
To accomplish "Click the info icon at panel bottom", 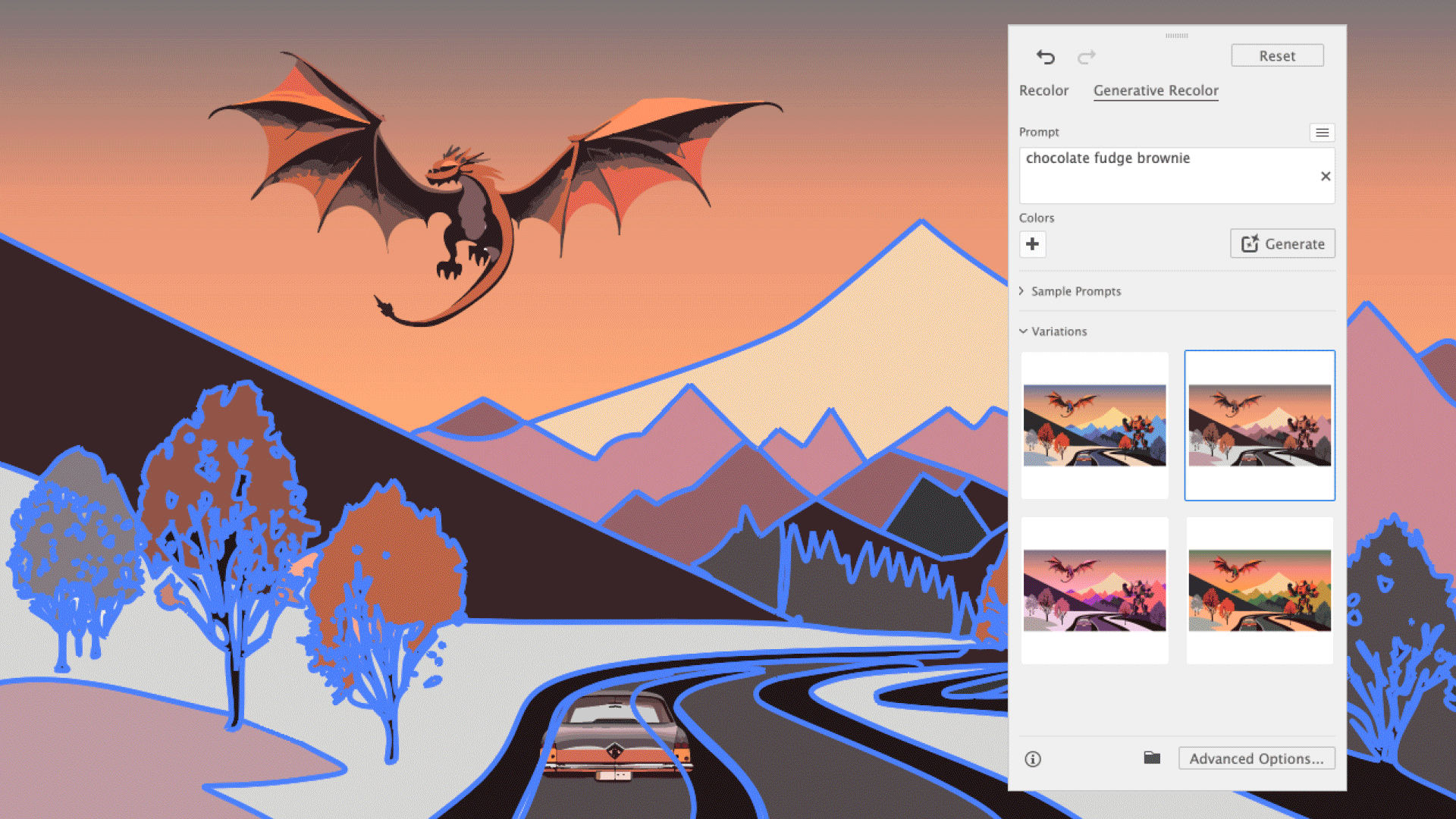I will (1033, 759).
